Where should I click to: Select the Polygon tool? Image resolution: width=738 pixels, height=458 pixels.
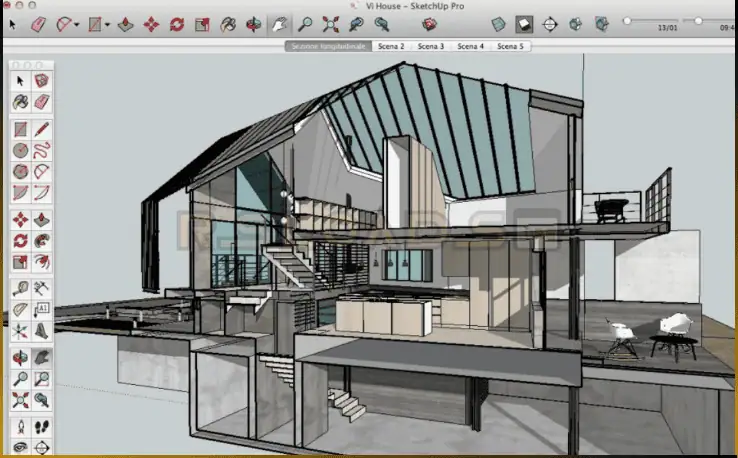20,171
